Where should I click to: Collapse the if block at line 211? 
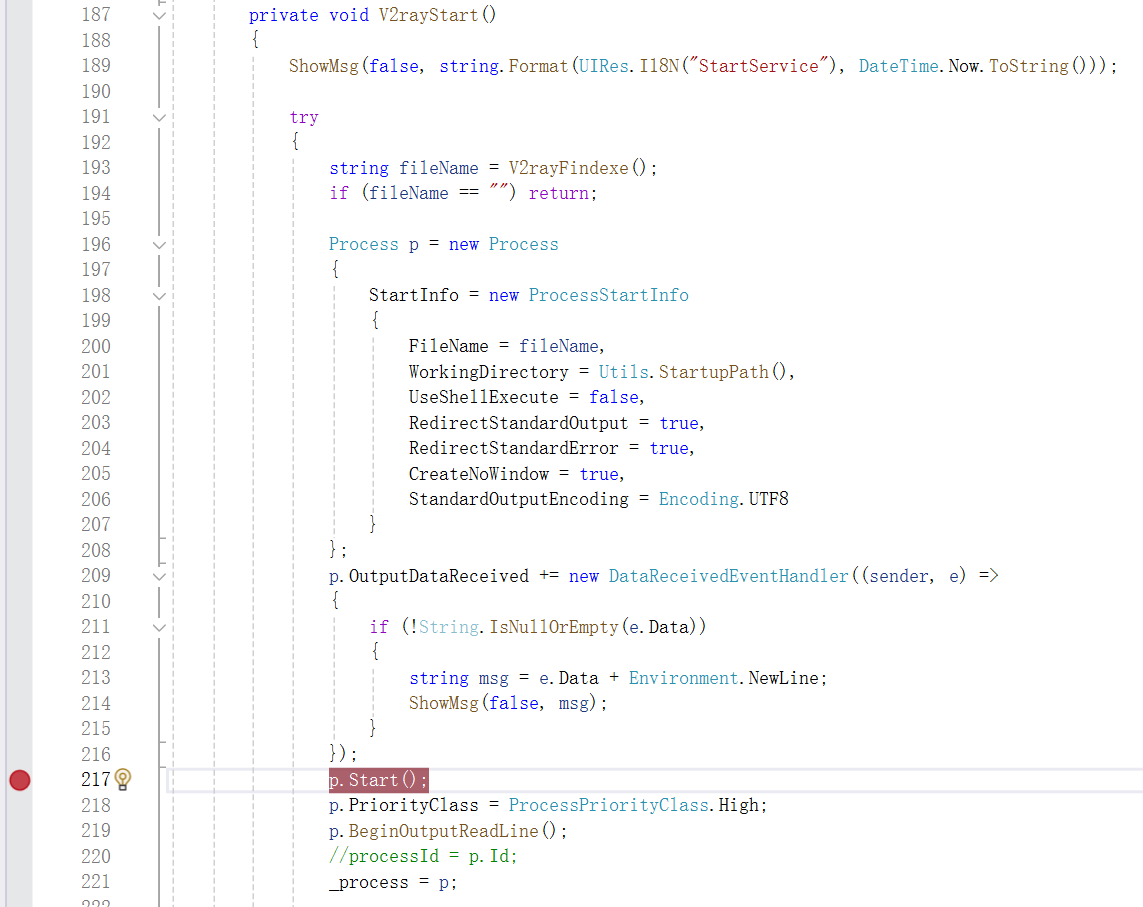click(x=159, y=627)
